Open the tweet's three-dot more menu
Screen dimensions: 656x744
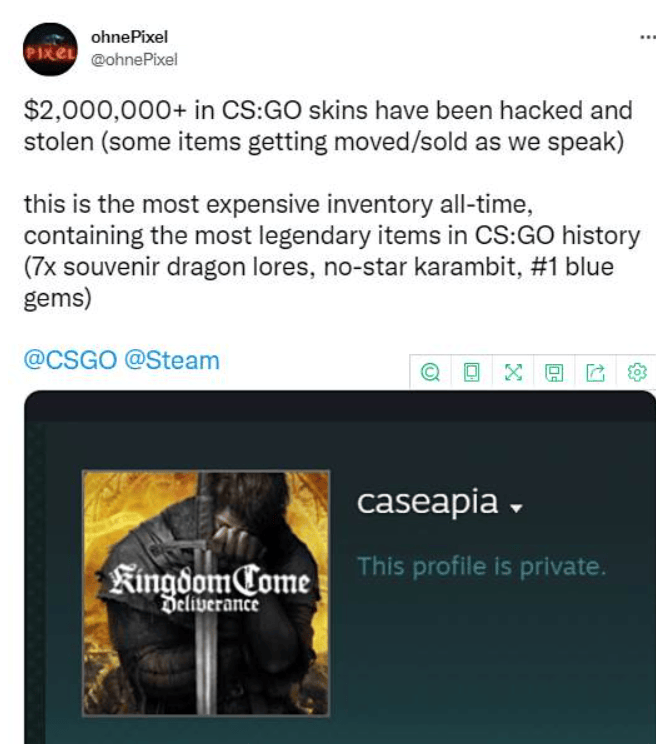coord(647,37)
